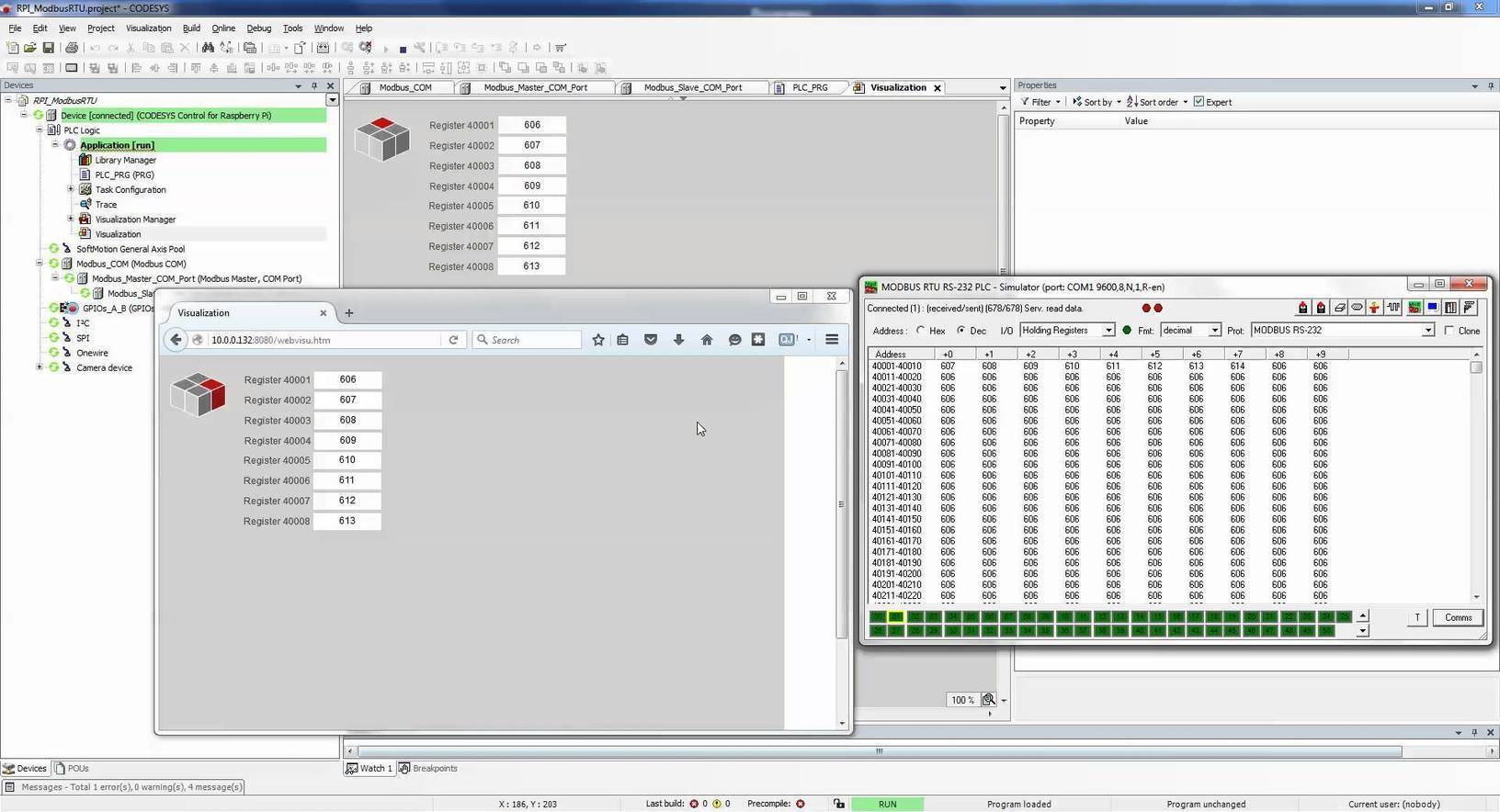Click the Print icon in CODESYS toolbar
Screen dimensions: 1500x812
pyautogui.click(x=72, y=48)
